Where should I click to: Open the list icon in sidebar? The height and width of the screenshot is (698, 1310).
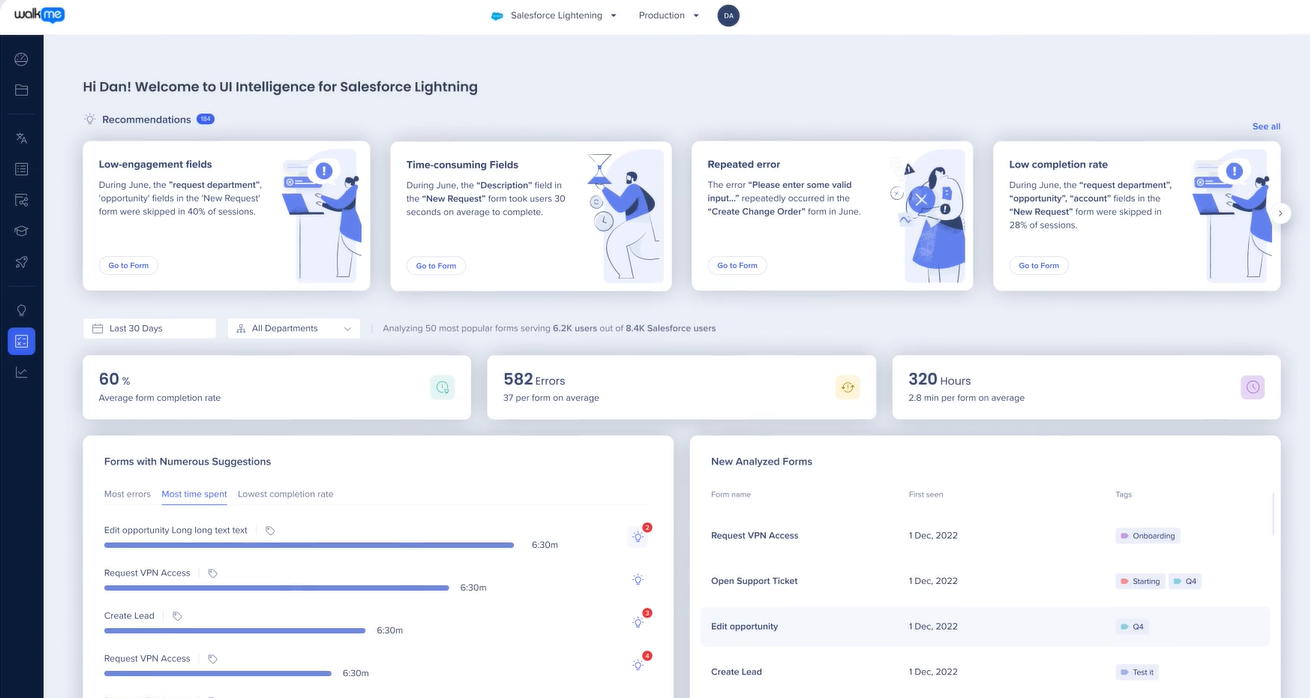coord(21,169)
